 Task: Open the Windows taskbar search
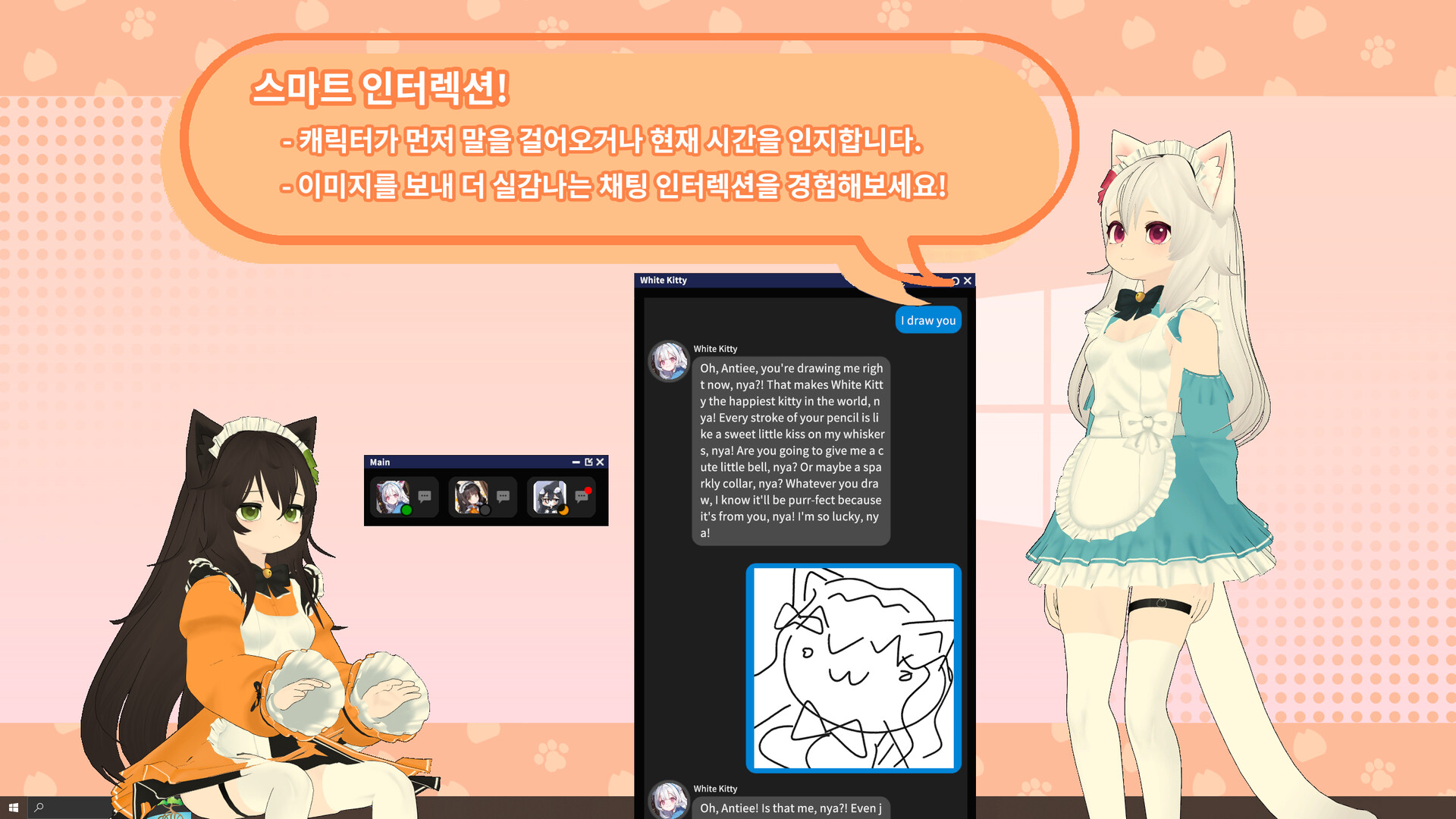click(x=39, y=808)
